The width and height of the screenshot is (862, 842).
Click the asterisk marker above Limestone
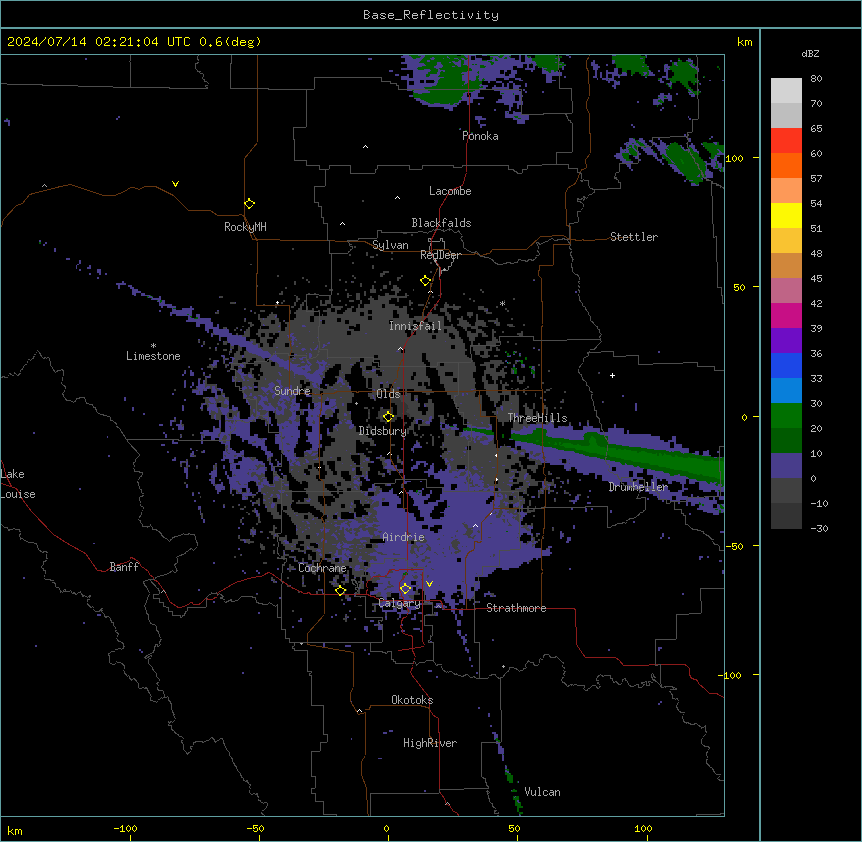coord(153,346)
